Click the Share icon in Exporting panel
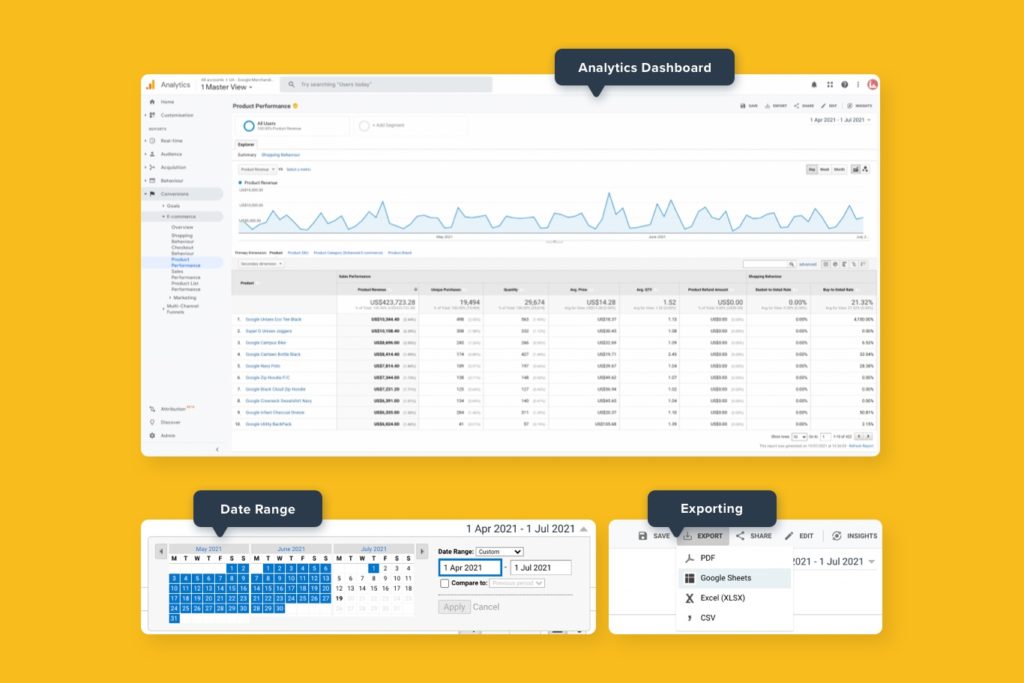This screenshot has height=683, width=1024. pyautogui.click(x=741, y=536)
